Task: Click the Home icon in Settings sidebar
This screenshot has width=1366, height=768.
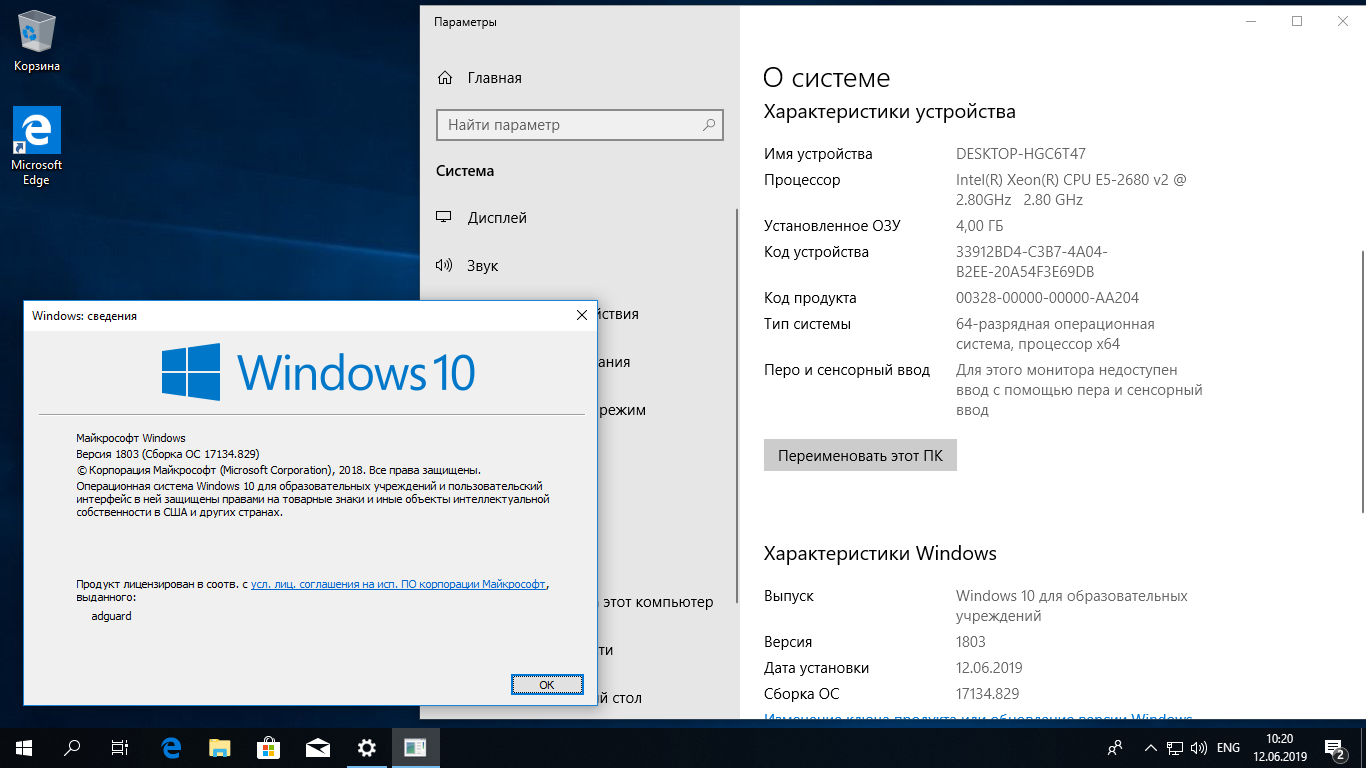Action: pyautogui.click(x=445, y=78)
